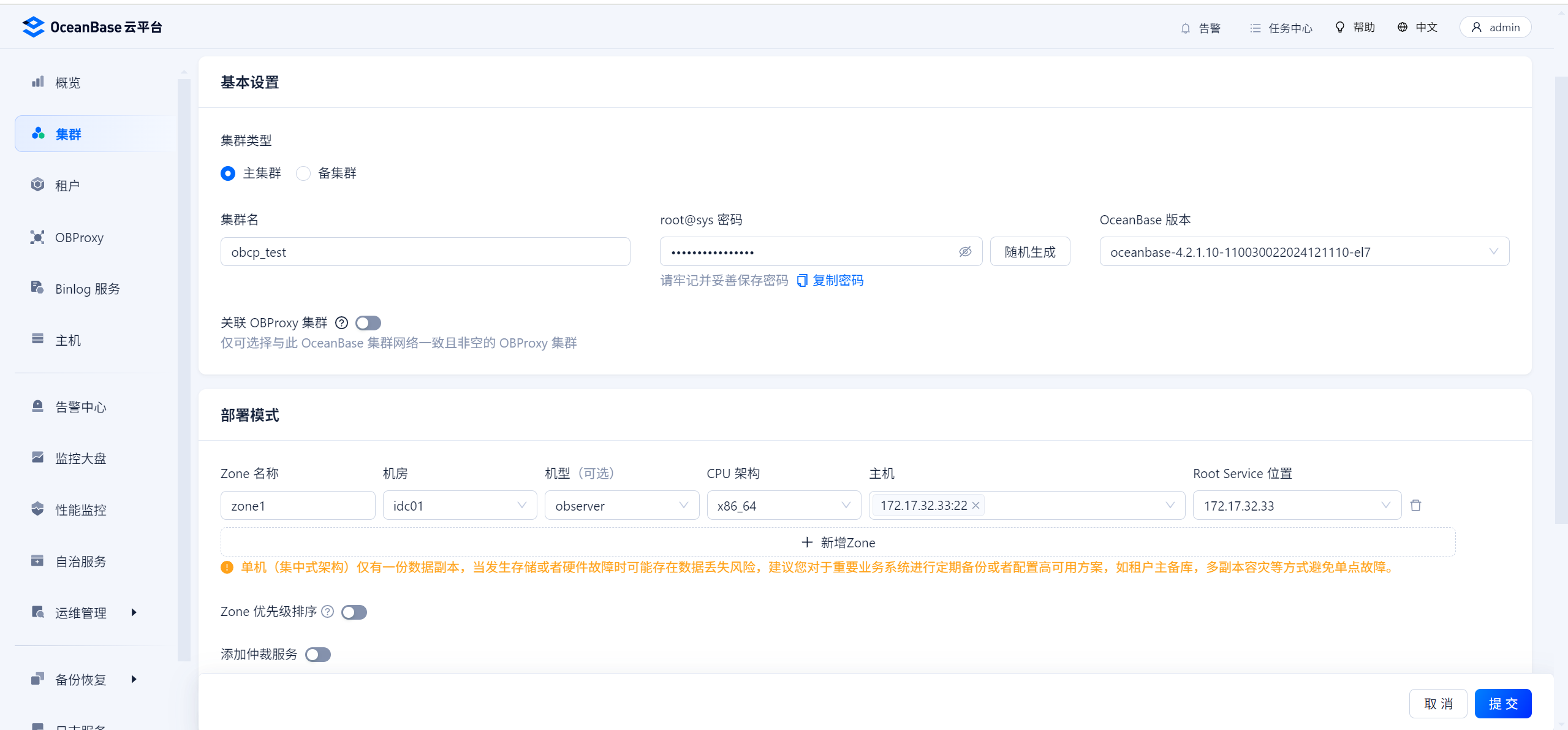1568x730 pixels.
Task: Select 主集群 radio button
Action: pos(228,173)
